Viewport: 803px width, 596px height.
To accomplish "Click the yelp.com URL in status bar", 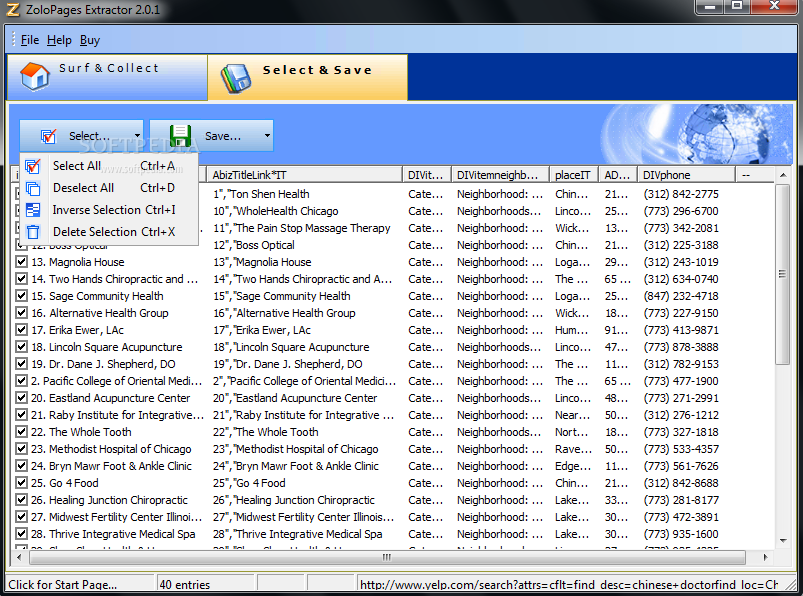I will (568, 585).
